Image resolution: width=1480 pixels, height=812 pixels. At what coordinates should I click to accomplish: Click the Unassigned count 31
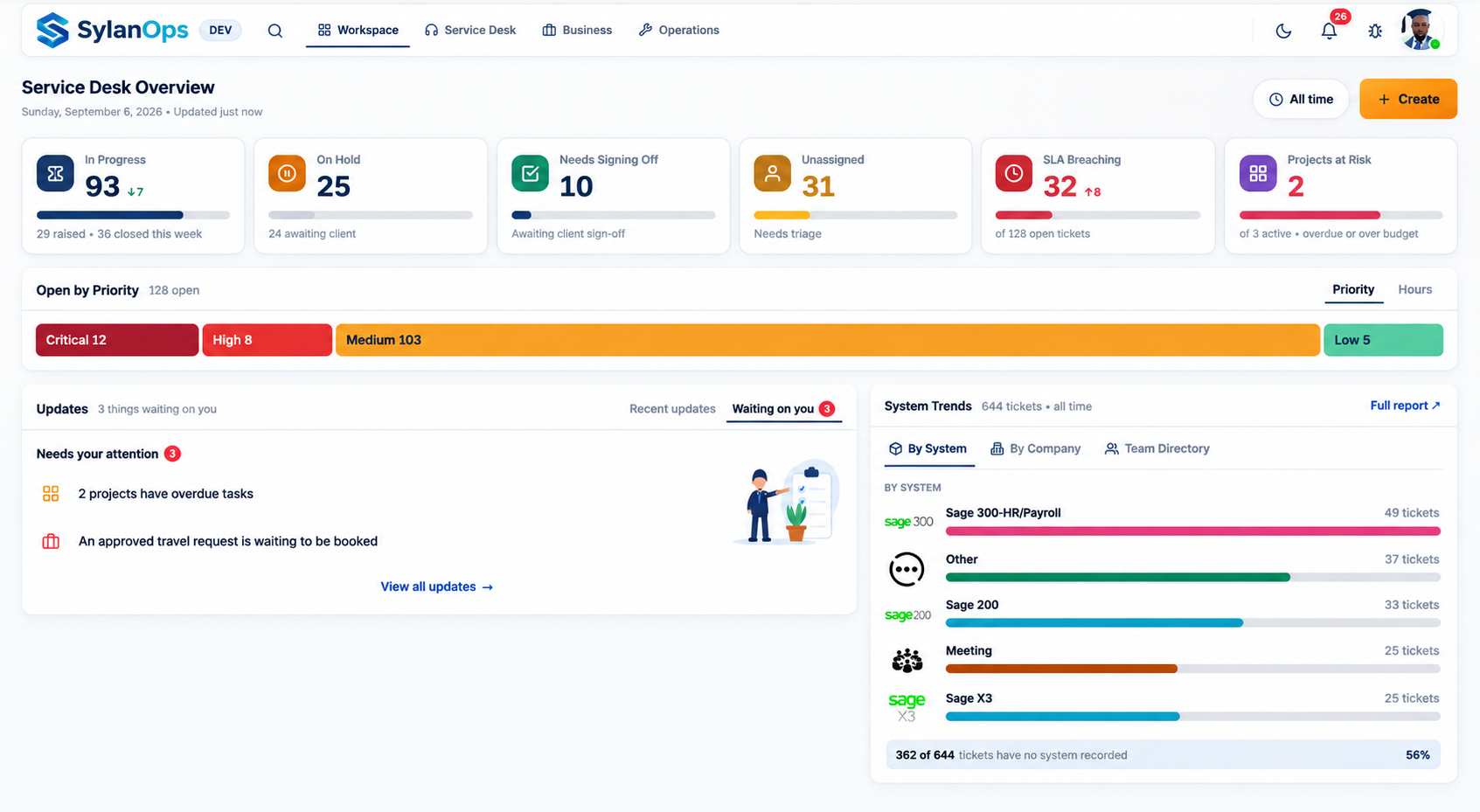pos(818,186)
